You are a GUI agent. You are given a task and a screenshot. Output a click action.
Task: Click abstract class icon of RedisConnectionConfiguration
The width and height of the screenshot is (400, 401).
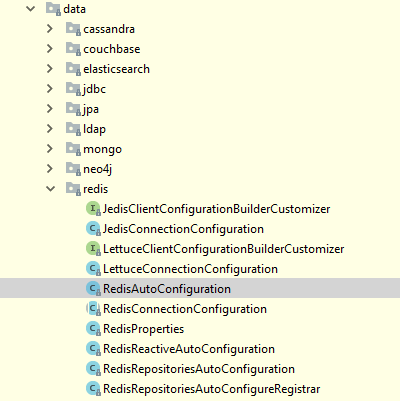pyautogui.click(x=93, y=309)
